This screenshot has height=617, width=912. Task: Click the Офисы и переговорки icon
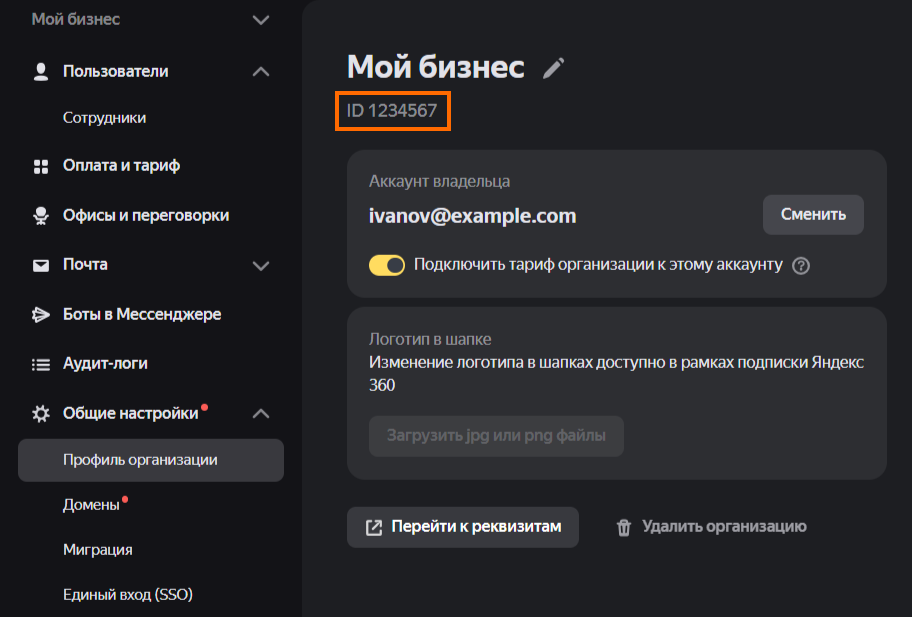[41, 215]
